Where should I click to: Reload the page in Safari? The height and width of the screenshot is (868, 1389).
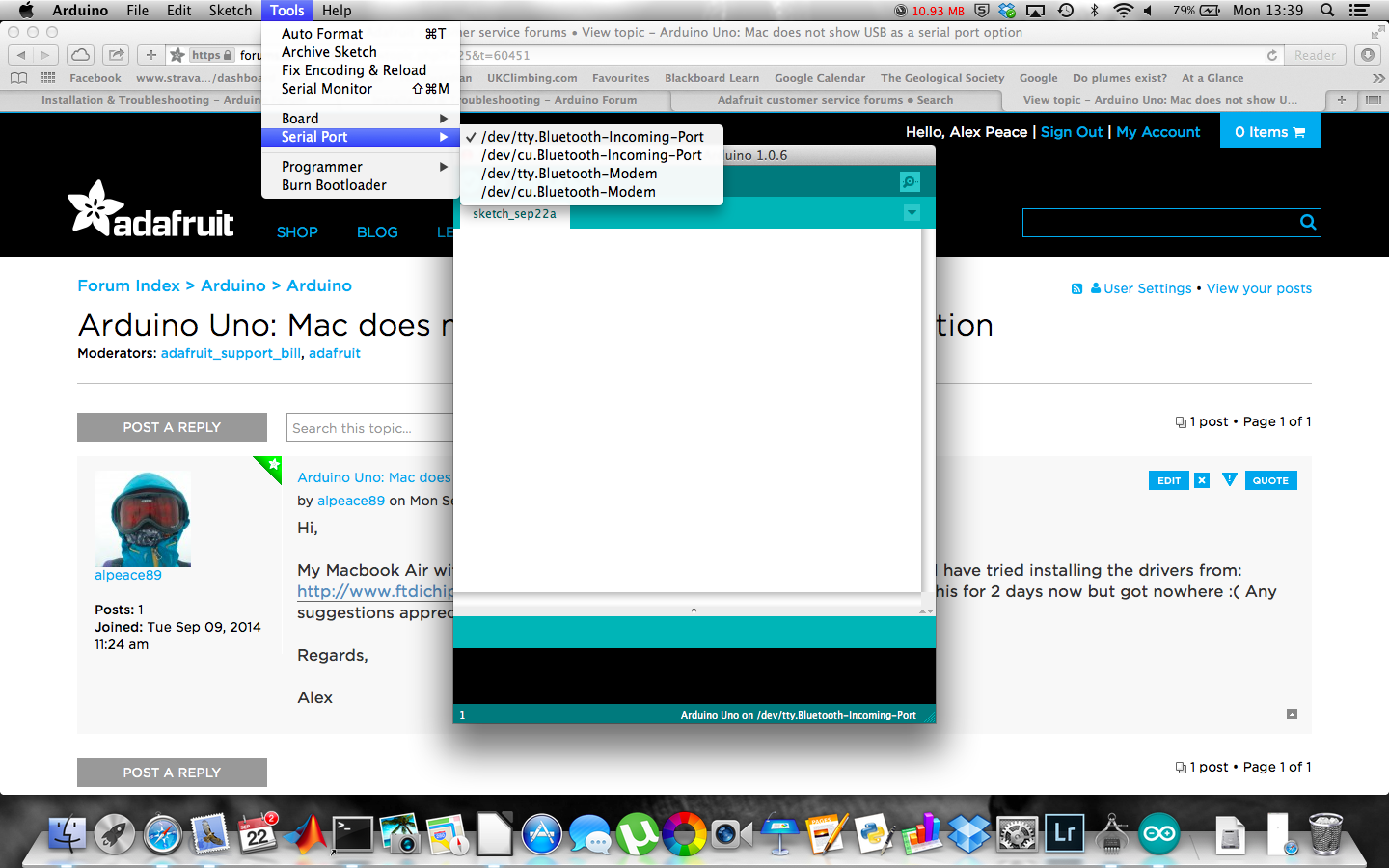pyautogui.click(x=1272, y=55)
